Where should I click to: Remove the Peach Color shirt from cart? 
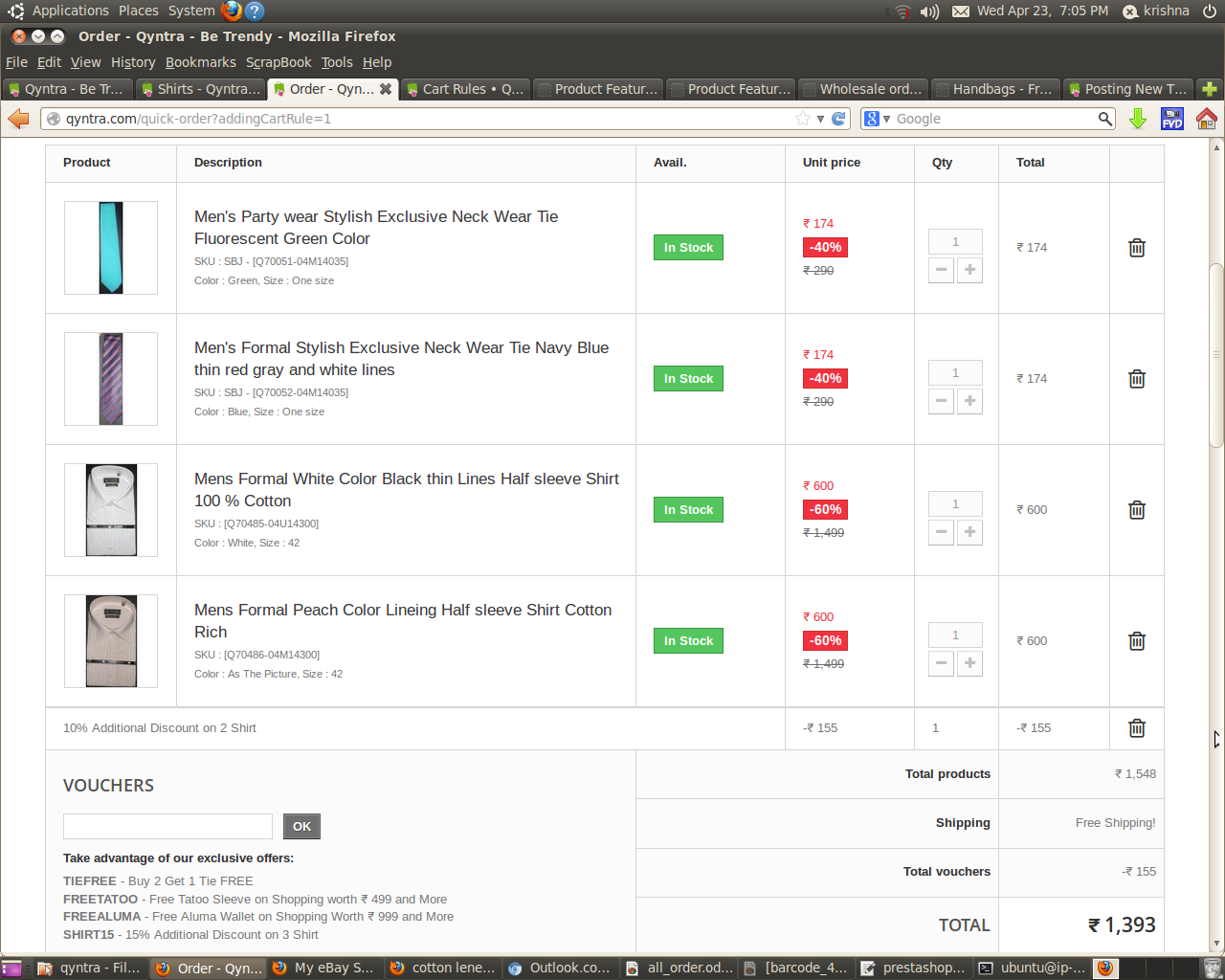click(1137, 641)
